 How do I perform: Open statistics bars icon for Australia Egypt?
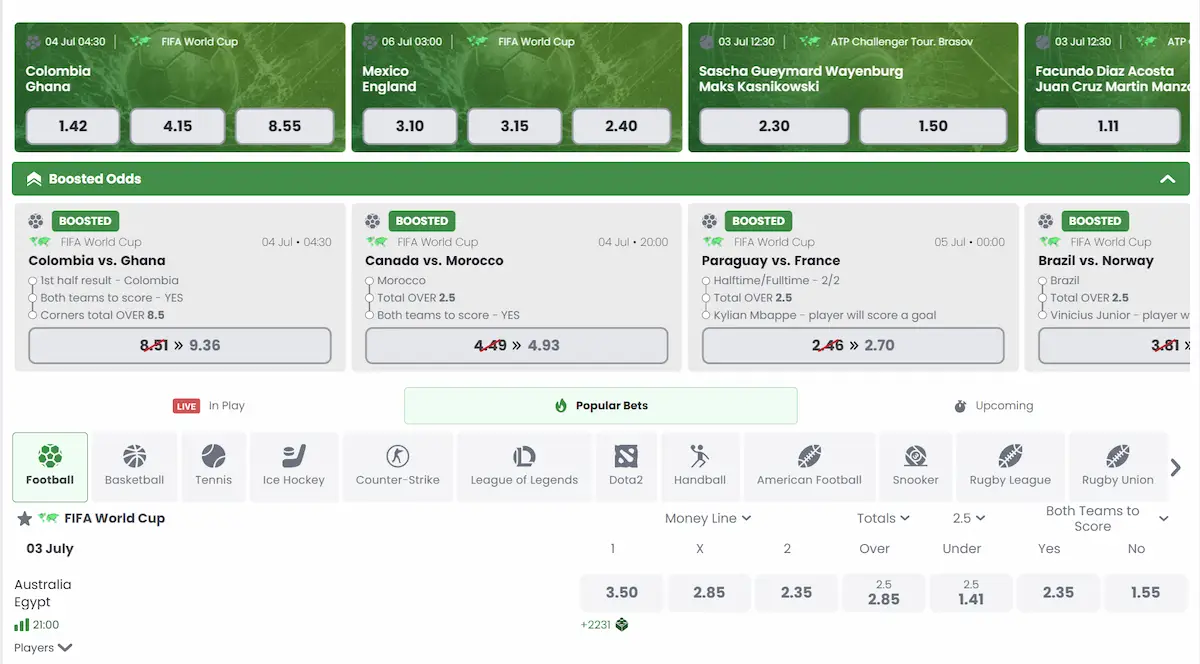click(22, 625)
